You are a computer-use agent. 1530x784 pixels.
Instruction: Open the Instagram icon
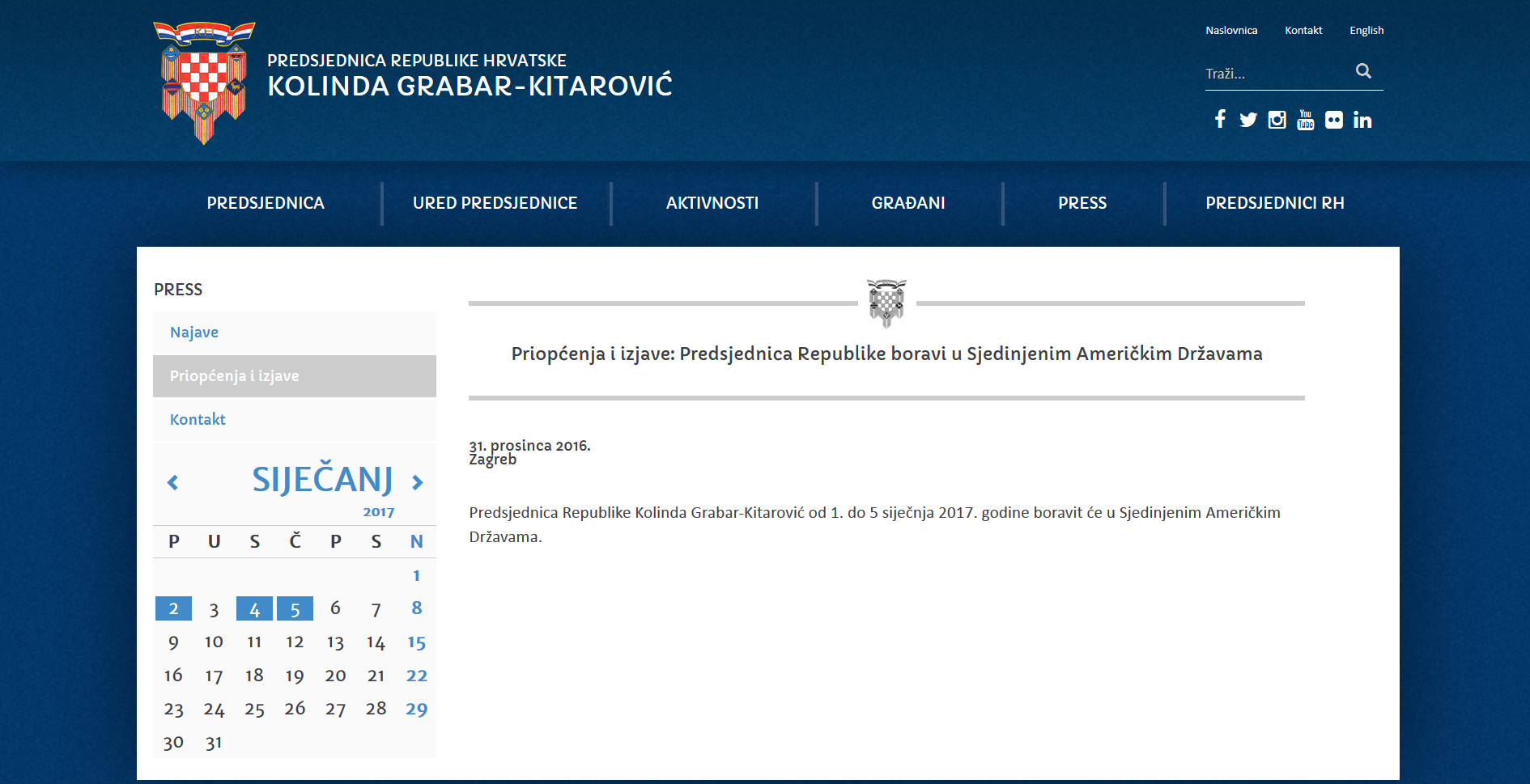point(1277,119)
